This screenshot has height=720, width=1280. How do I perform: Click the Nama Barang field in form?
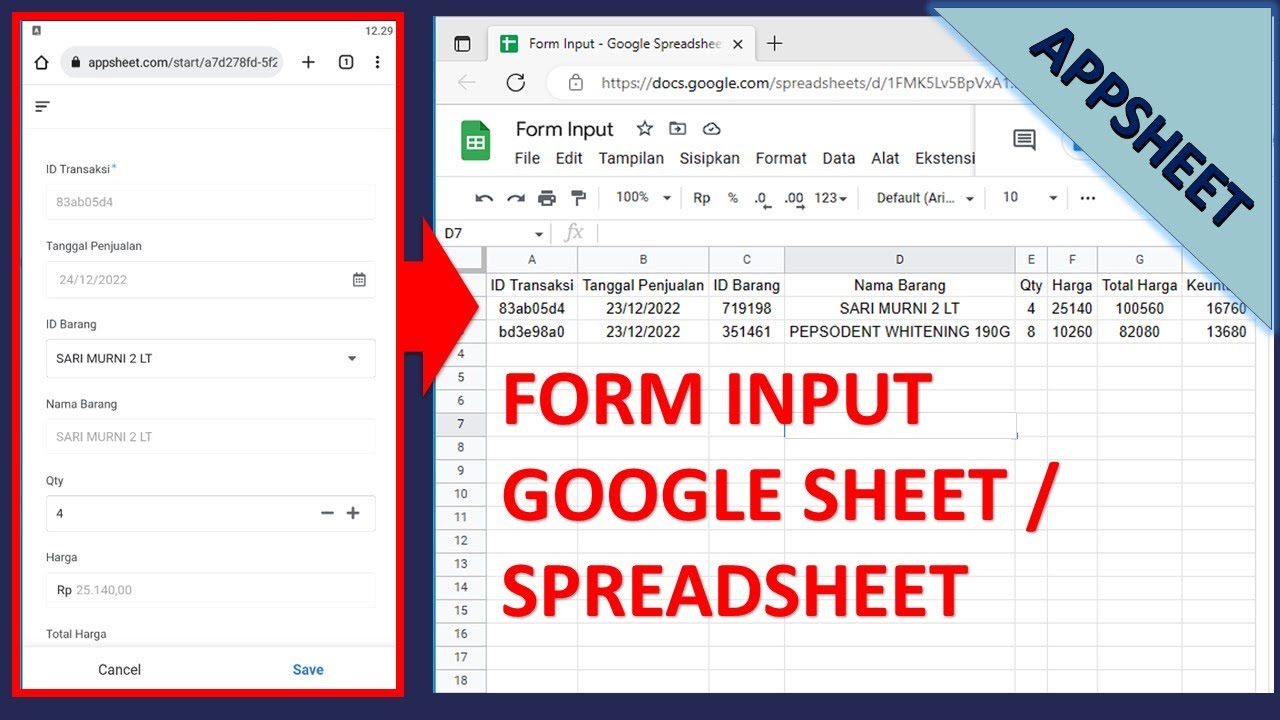(211, 437)
